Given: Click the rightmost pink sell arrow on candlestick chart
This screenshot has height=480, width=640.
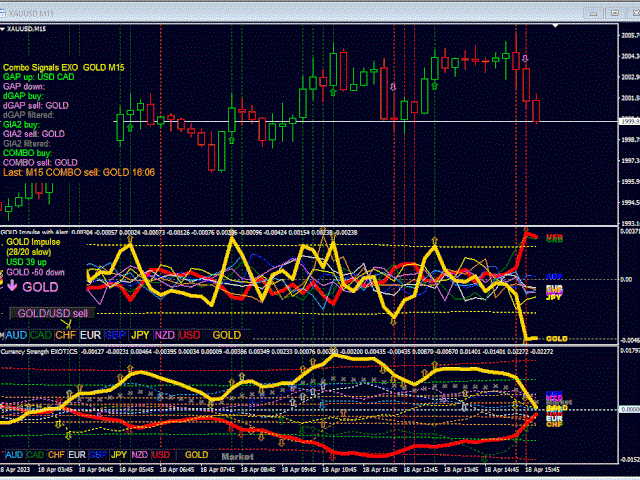Looking at the screenshot, I should tap(527, 58).
